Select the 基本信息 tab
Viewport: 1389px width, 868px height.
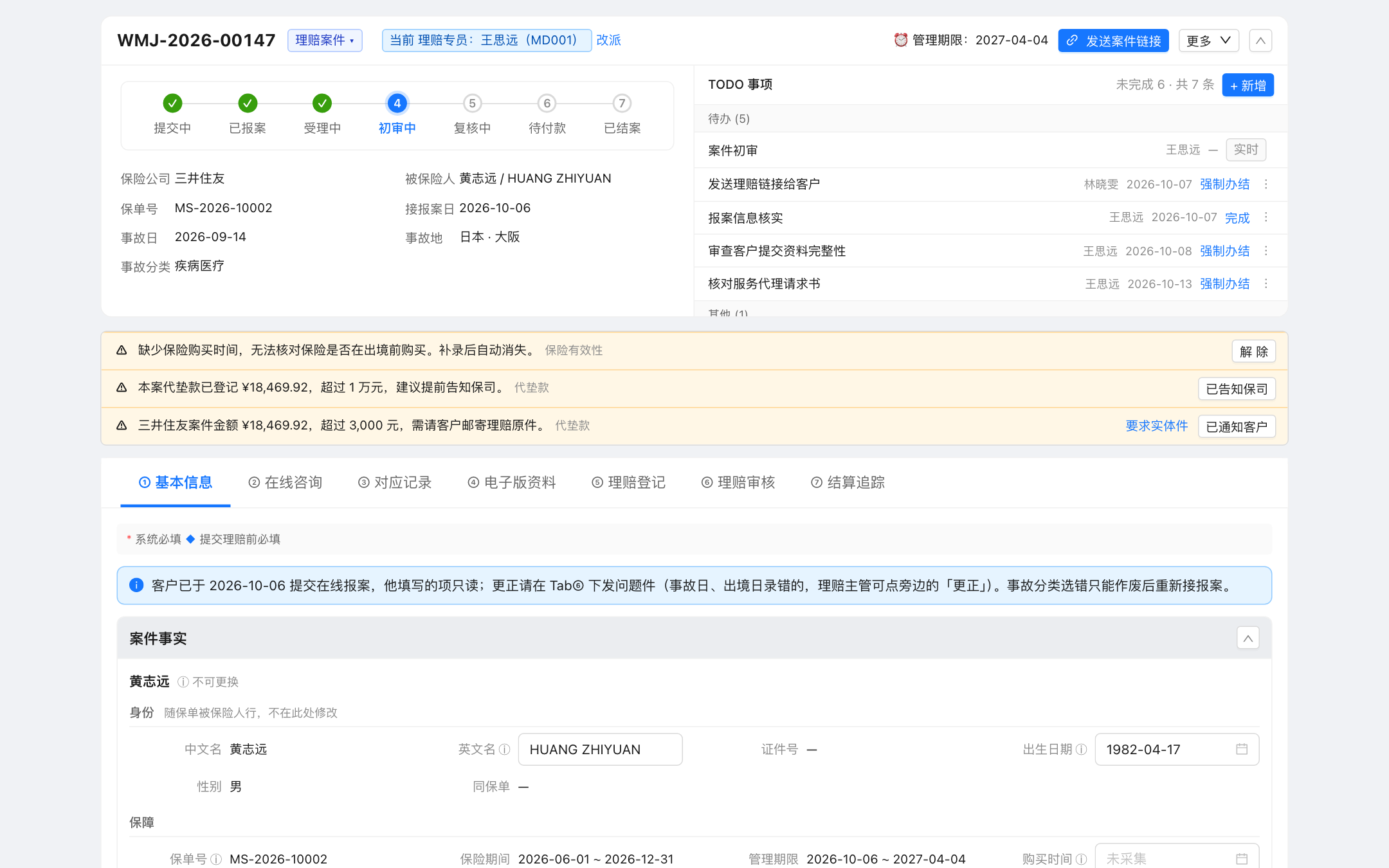pos(176,482)
